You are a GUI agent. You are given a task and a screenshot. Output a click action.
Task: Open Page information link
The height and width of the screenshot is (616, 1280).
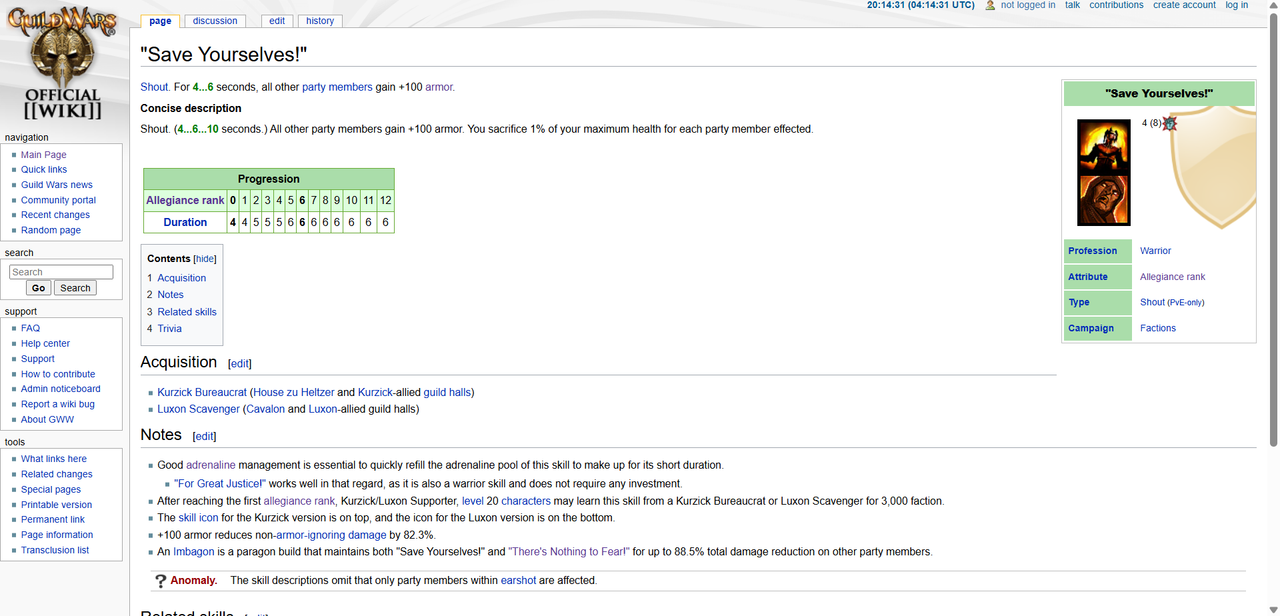click(x=57, y=535)
